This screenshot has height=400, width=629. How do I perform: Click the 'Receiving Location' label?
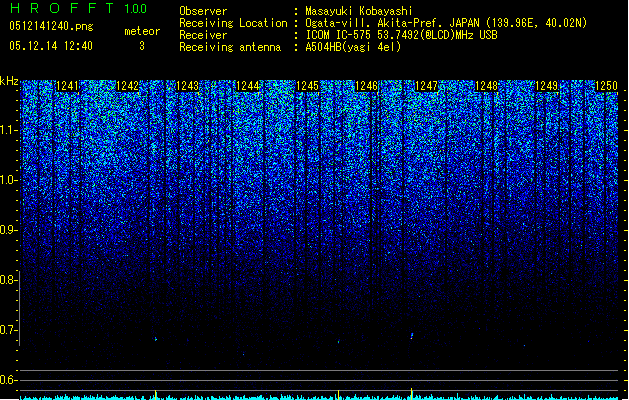pyautogui.click(x=233, y=23)
